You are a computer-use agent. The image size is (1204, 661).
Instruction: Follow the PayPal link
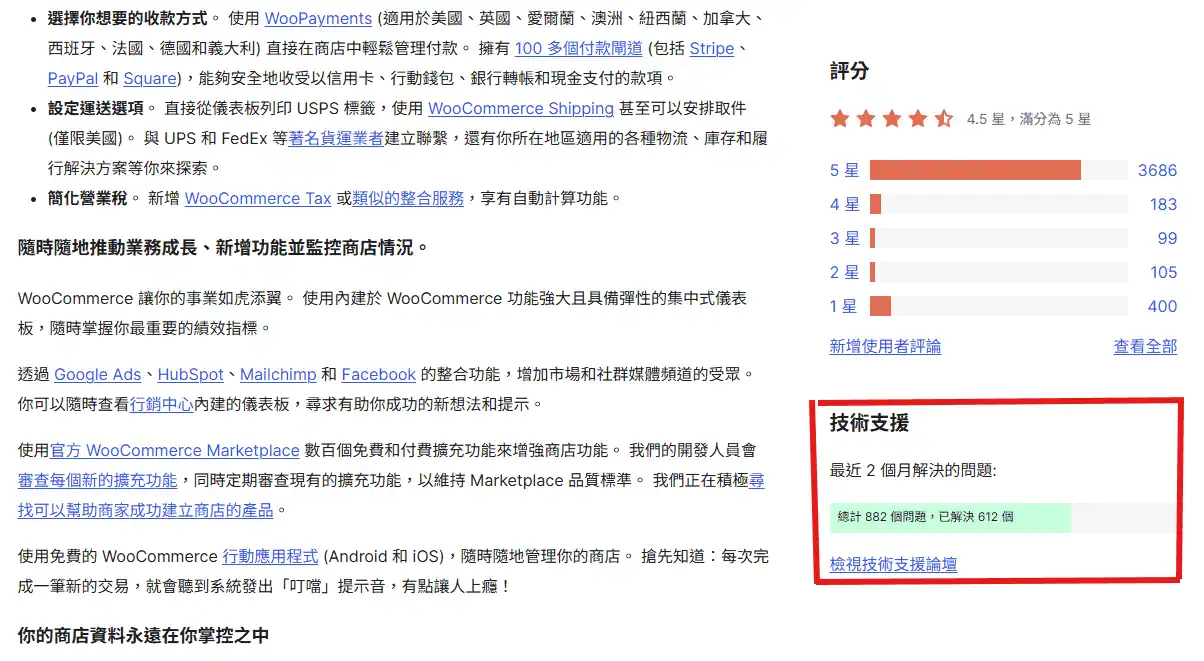(72, 78)
